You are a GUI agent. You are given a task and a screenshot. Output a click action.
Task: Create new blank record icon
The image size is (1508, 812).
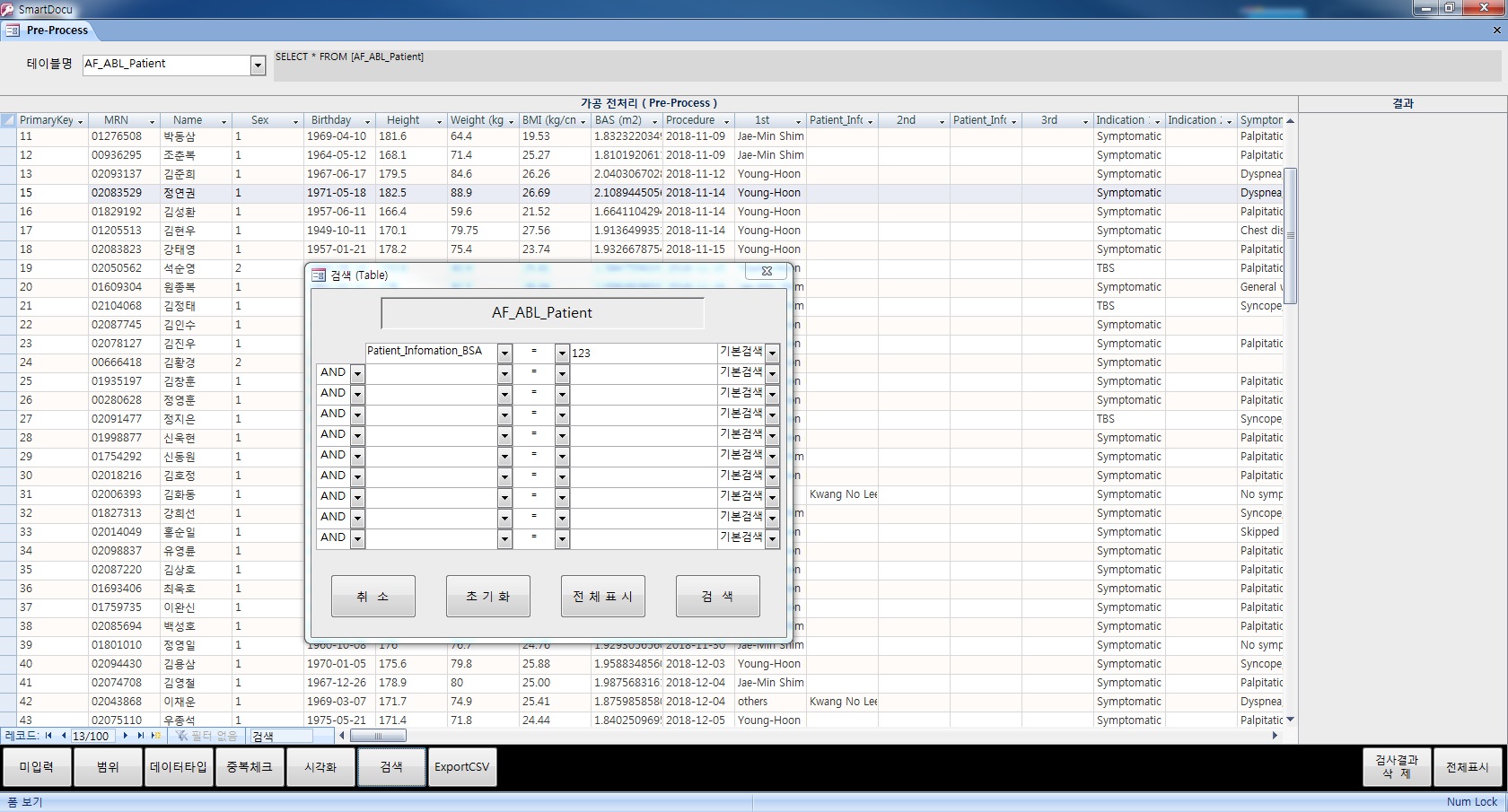pyautogui.click(x=156, y=736)
